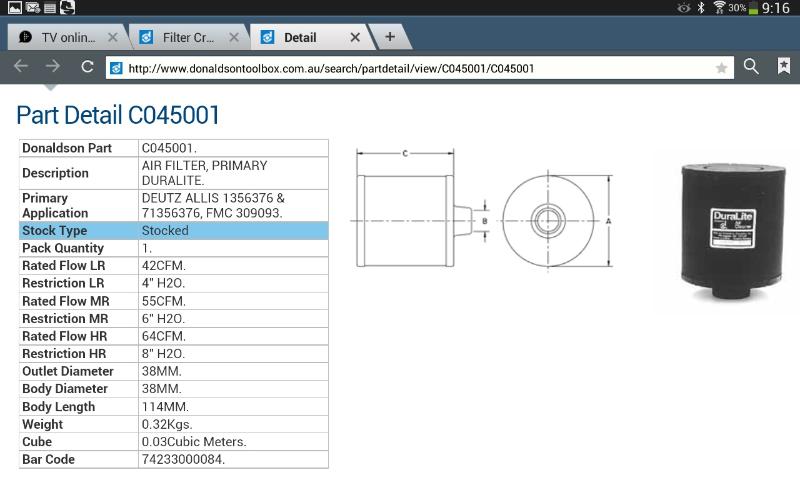The width and height of the screenshot is (800, 500).
Task: Click the Pack Quantity label
Action: coord(63,248)
